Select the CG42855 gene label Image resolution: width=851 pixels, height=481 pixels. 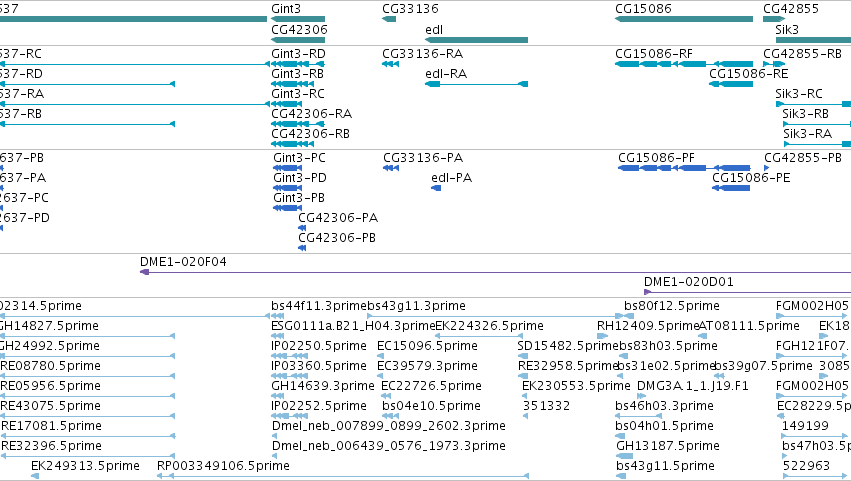point(791,9)
